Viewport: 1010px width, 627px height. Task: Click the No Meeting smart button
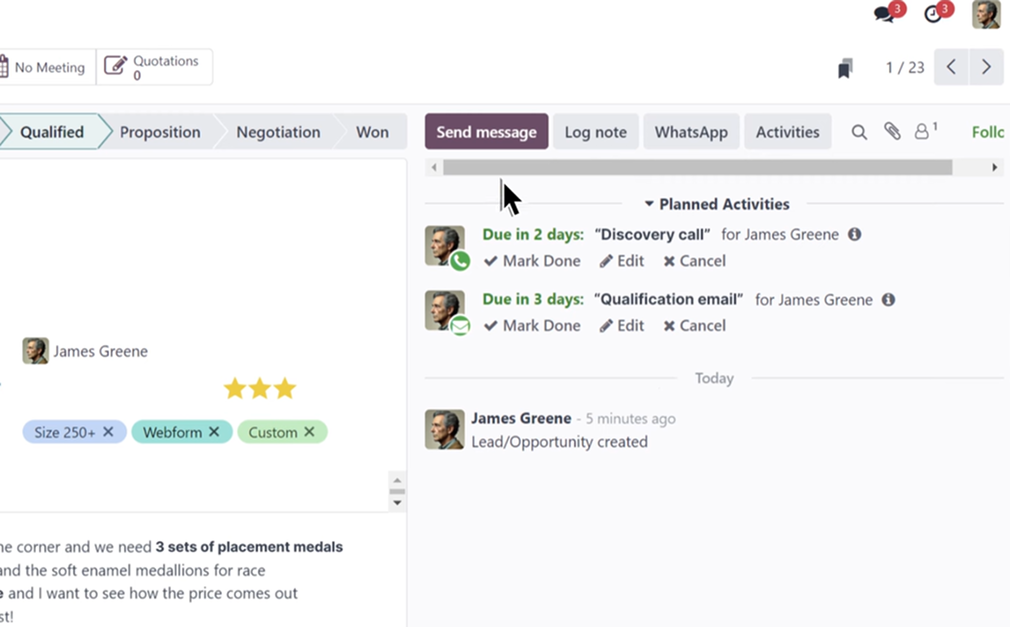[45, 66]
